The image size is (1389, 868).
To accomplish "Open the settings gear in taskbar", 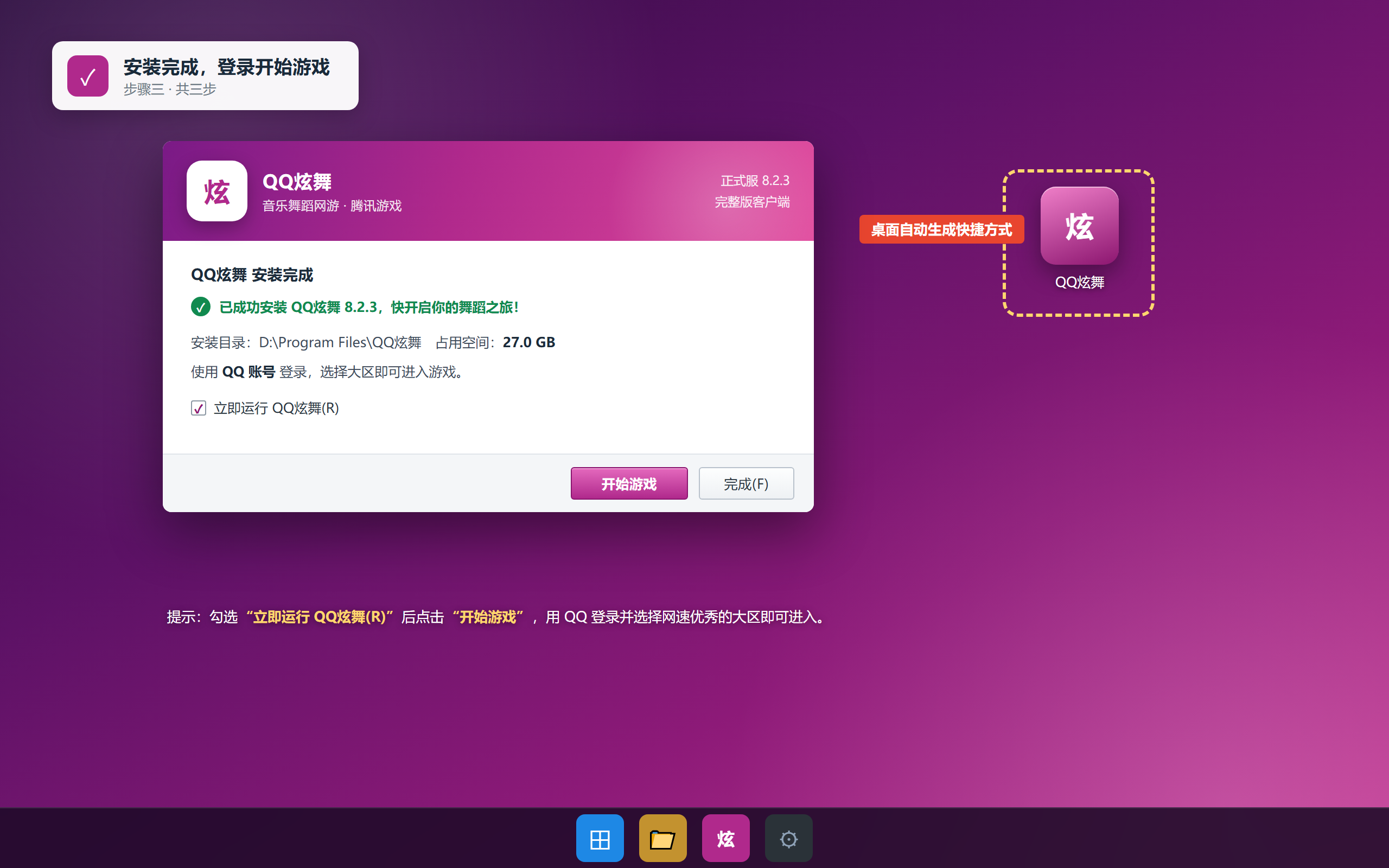I will click(x=788, y=838).
